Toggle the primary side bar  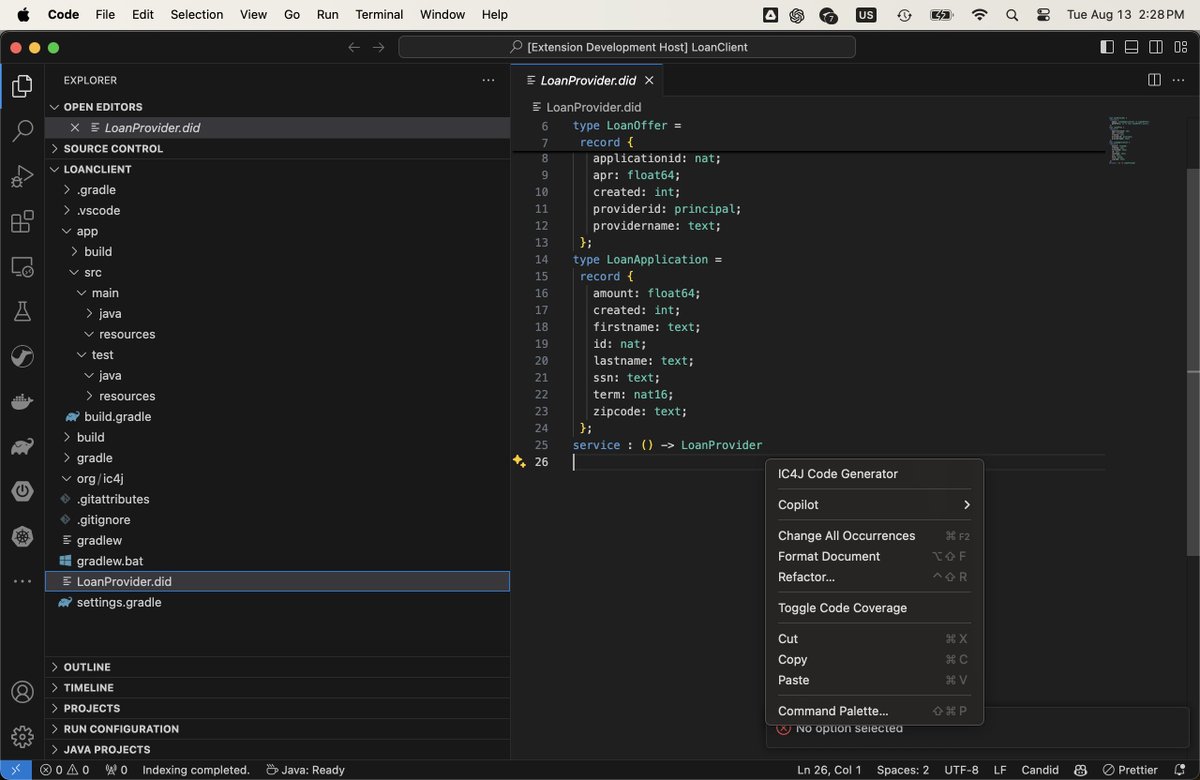1107,47
